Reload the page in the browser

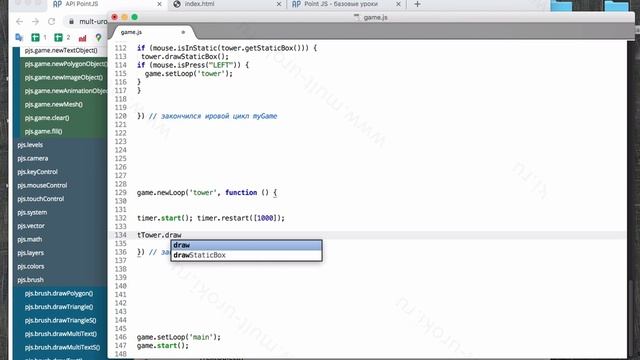pos(51,21)
